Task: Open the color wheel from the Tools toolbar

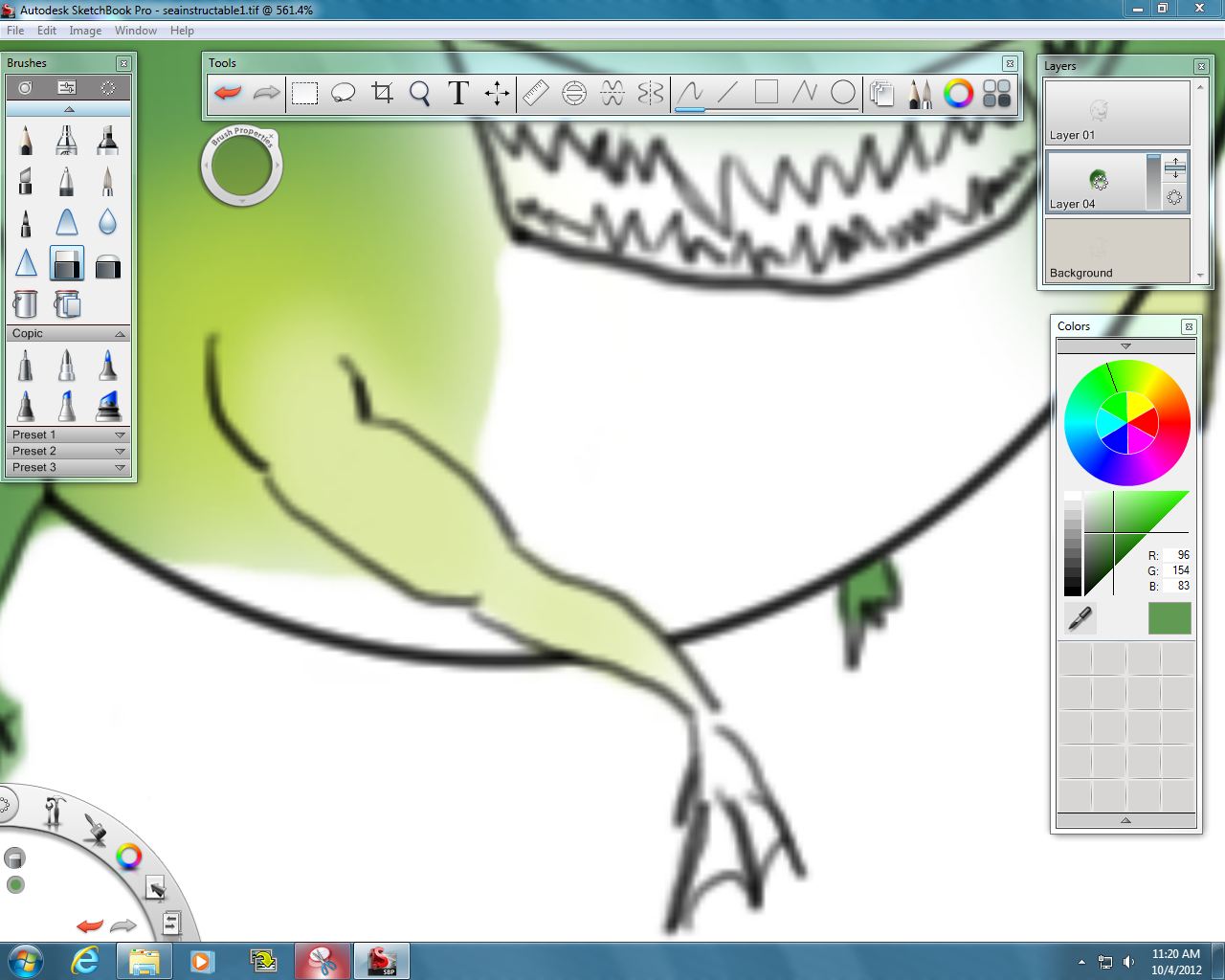Action: pyautogui.click(x=957, y=94)
